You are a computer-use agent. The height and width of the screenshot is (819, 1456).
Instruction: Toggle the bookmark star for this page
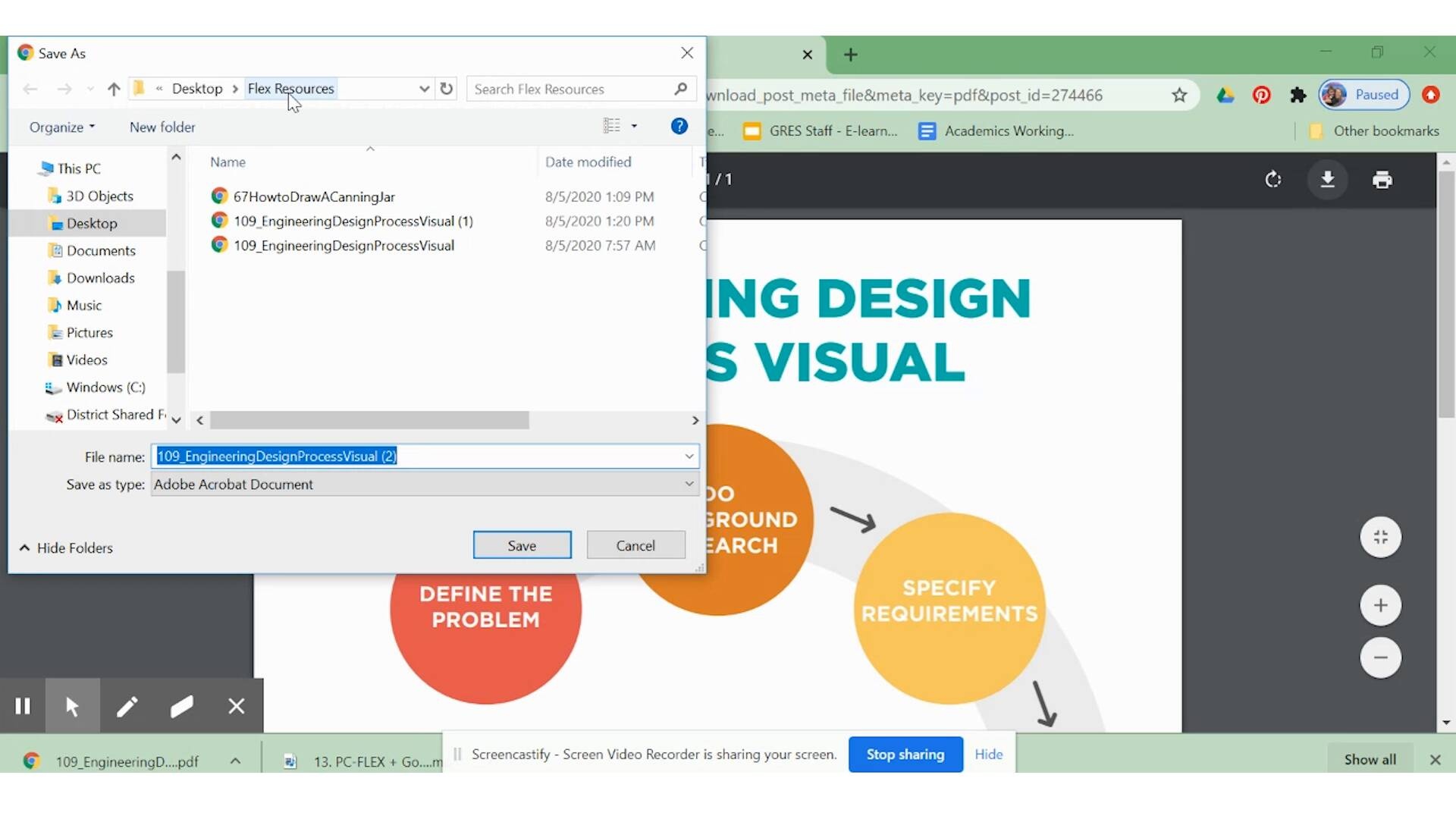click(x=1180, y=95)
